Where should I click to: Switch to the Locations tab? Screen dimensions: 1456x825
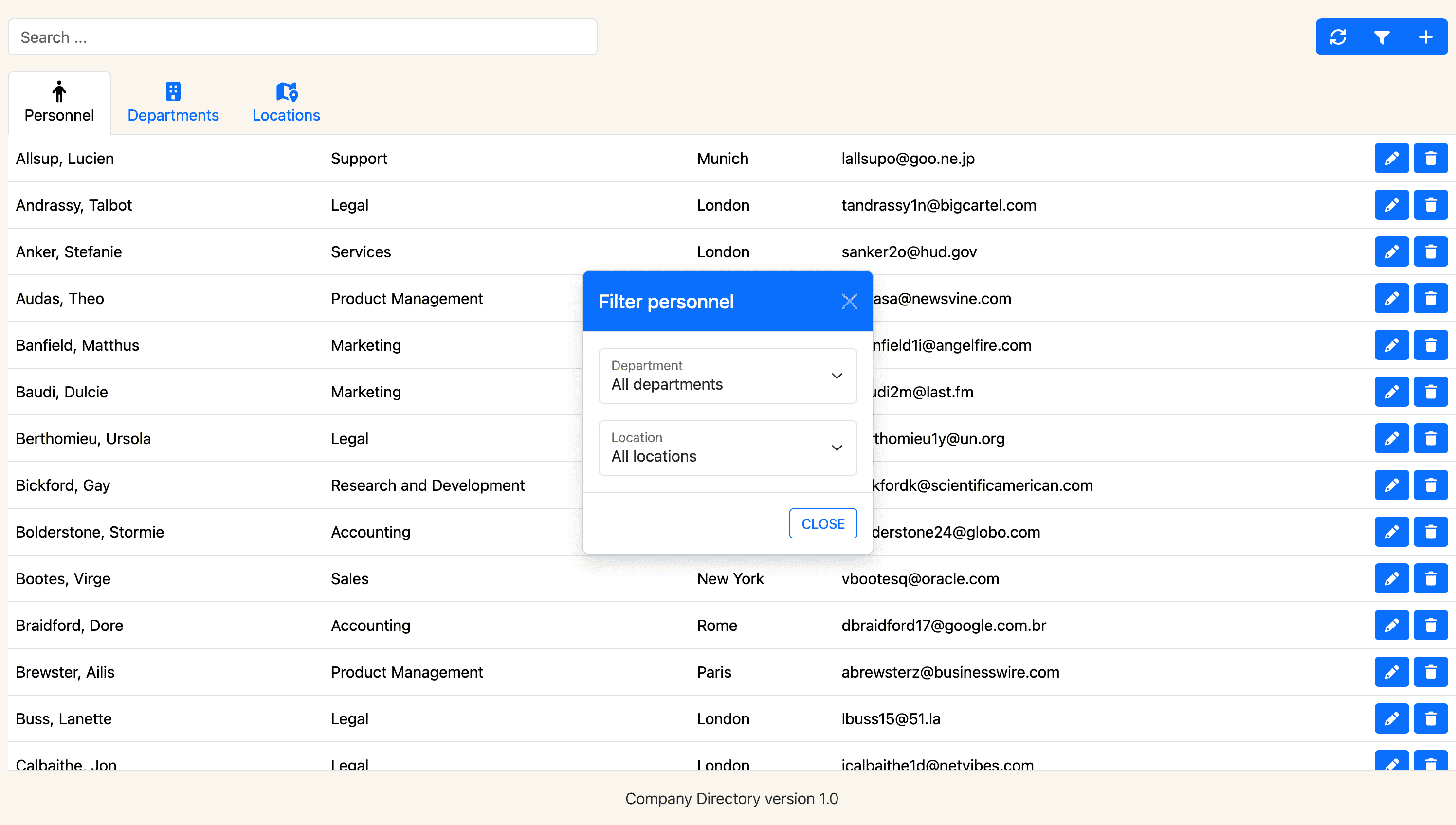point(286,115)
